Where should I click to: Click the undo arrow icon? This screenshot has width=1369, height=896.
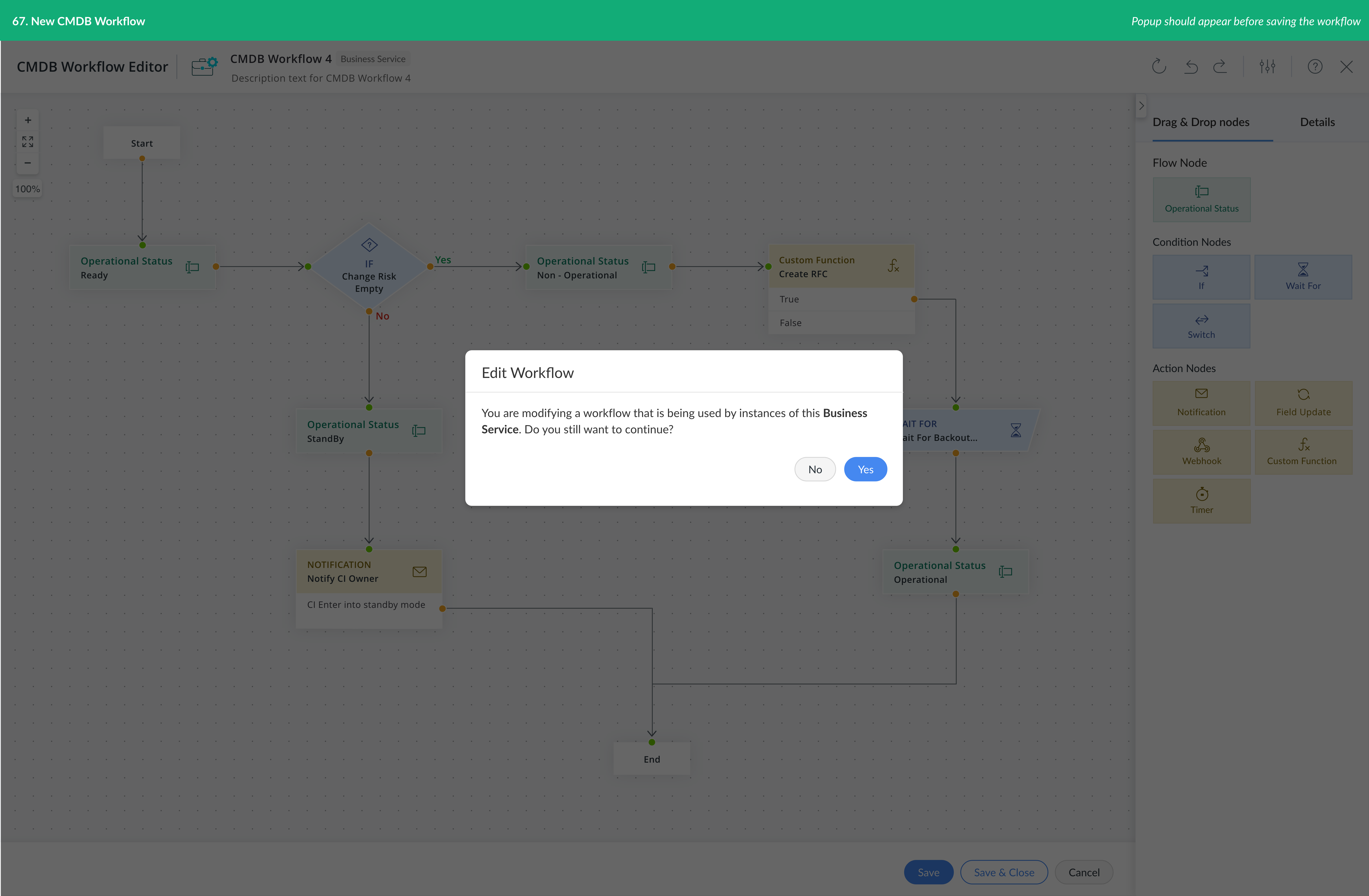[x=1191, y=67]
